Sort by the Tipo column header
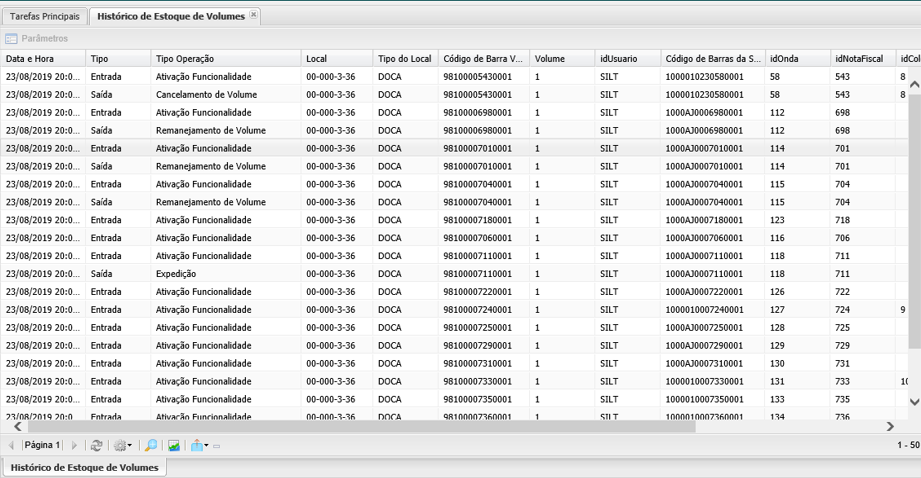Image resolution: width=921 pixels, height=478 pixels. pos(118,59)
